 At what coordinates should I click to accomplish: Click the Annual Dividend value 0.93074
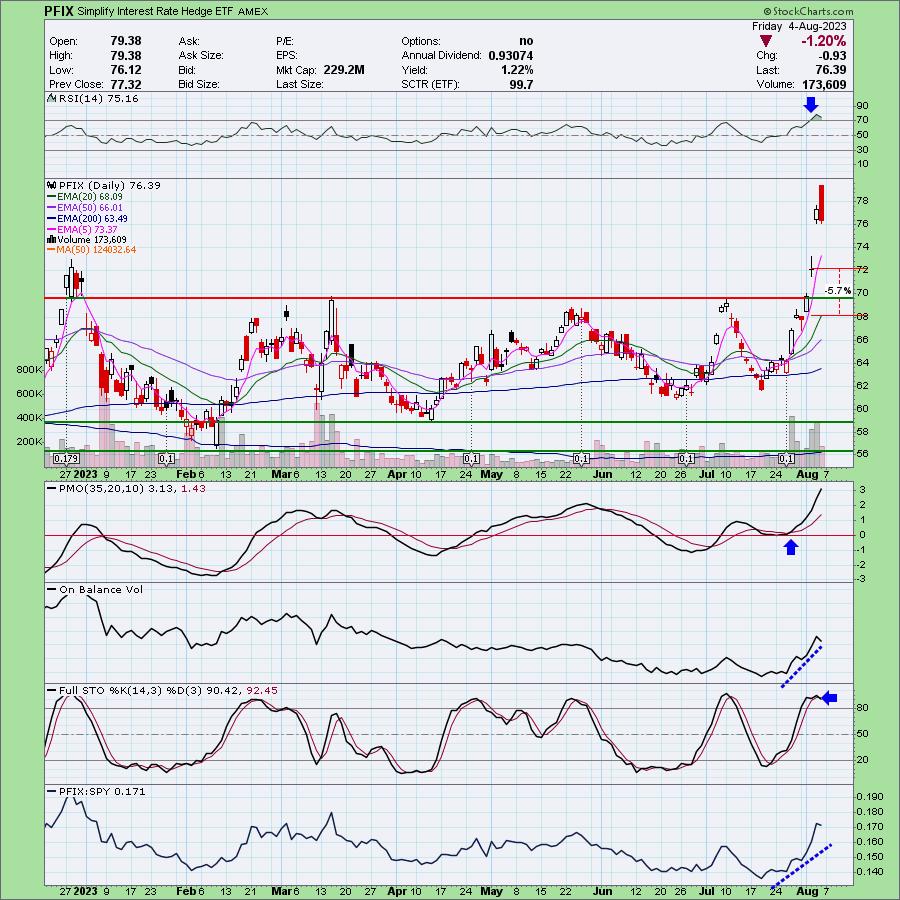pos(511,56)
